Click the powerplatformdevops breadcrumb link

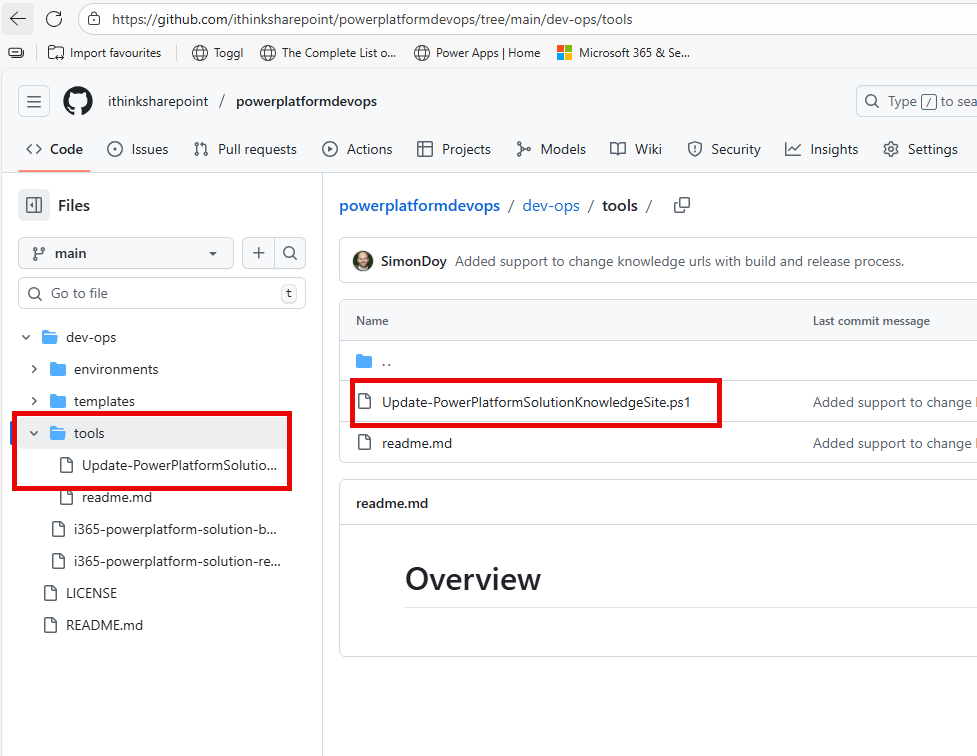pyautogui.click(x=419, y=205)
